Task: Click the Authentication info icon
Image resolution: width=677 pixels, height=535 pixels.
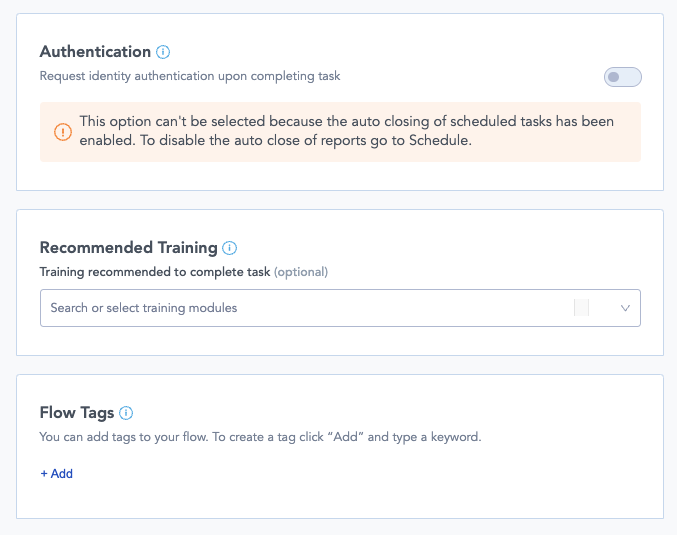Action: (164, 52)
